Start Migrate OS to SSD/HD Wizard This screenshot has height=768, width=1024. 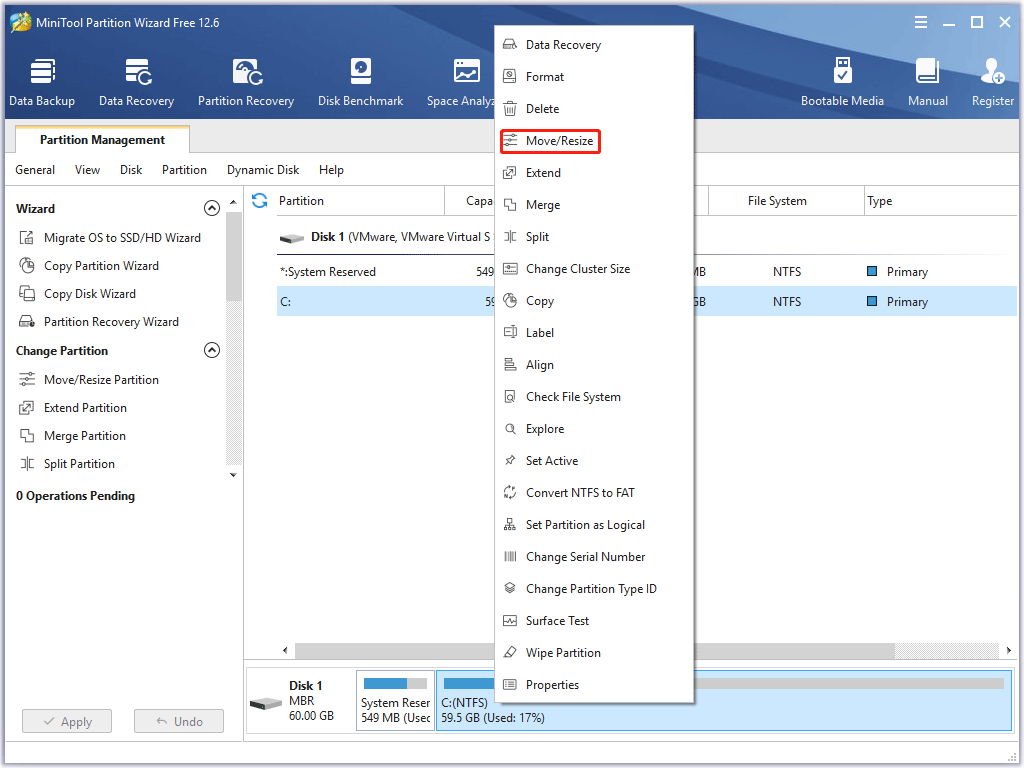122,238
